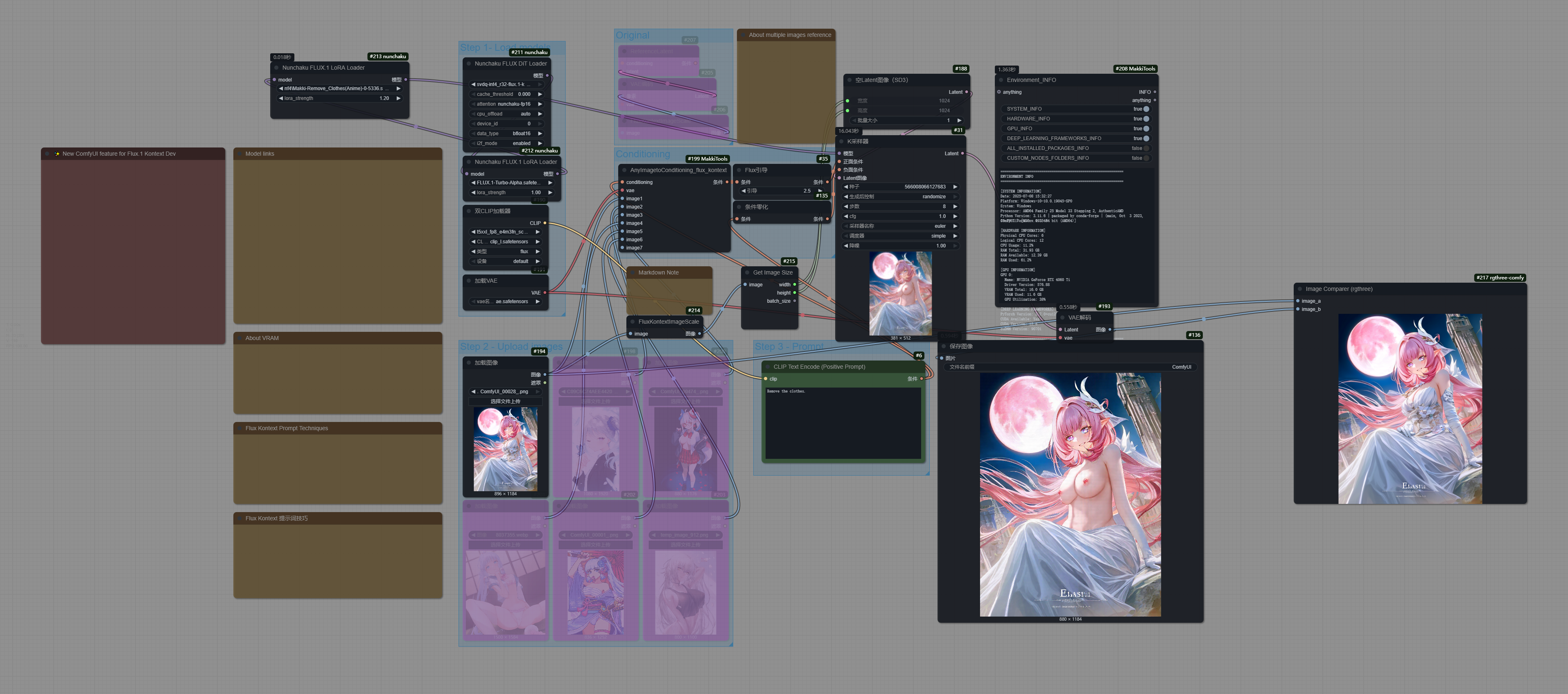
Task: Open the data_type bfloat16 dropdown
Action: 506,134
